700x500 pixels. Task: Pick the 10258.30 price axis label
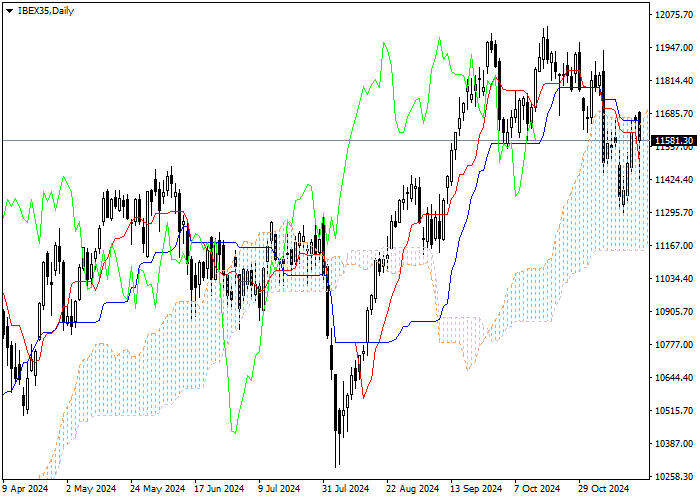[674, 477]
